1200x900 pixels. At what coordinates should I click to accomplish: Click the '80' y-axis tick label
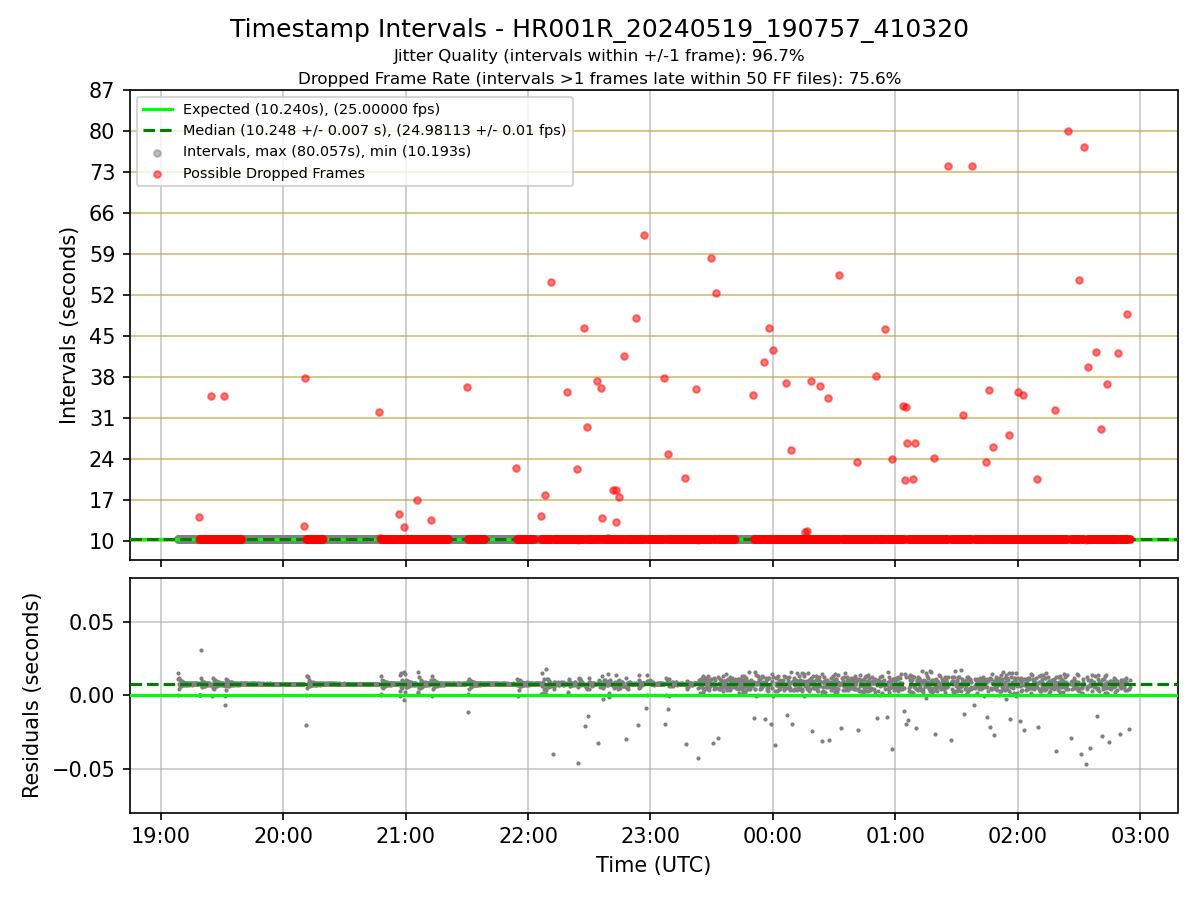[103, 131]
